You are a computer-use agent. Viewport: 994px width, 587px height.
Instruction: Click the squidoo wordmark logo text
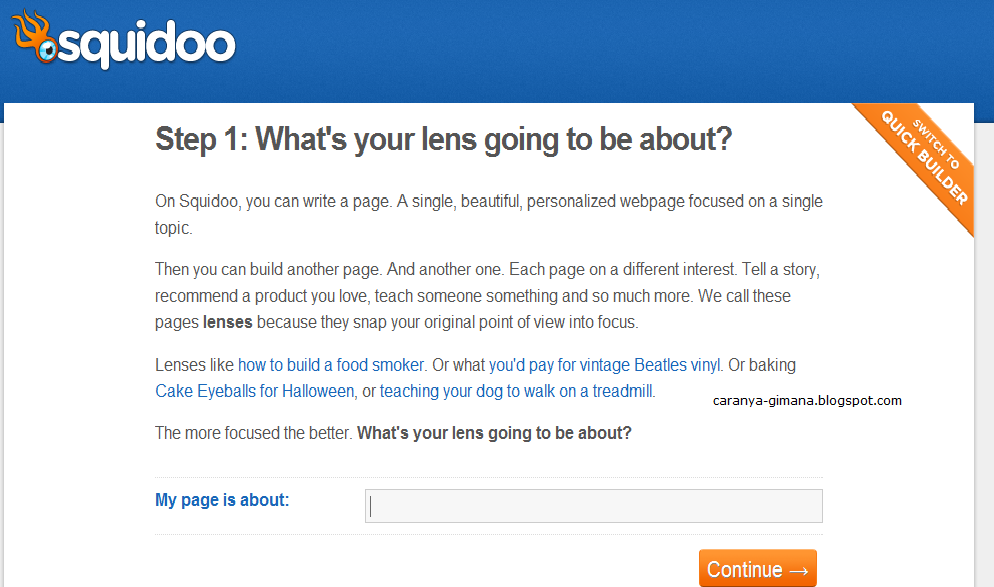point(147,46)
